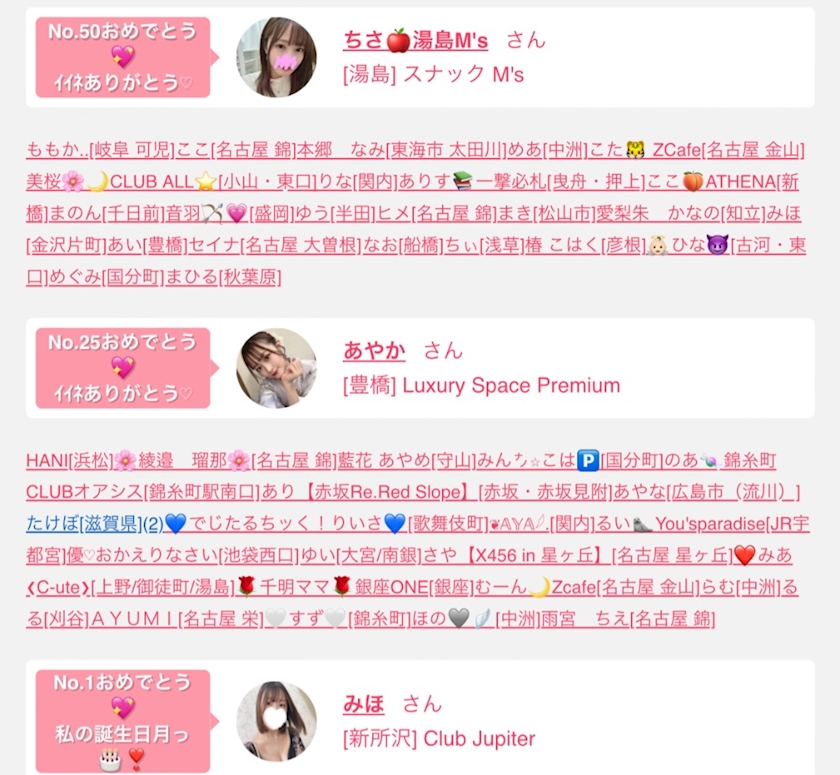Click the tiger emoji before ZCafe
840x775 pixels.
tap(636, 150)
